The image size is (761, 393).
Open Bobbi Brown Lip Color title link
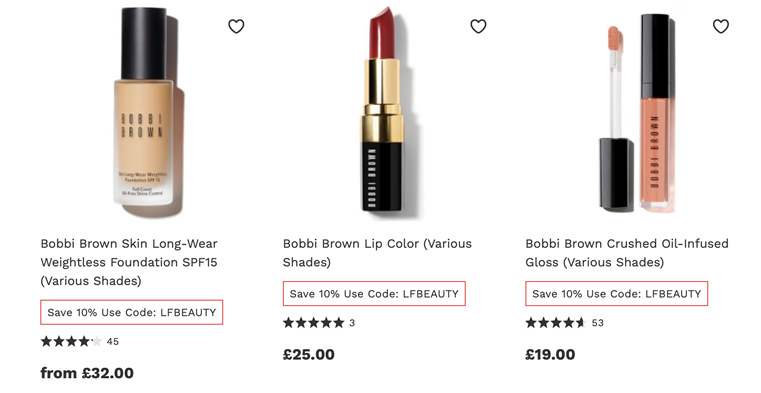tap(377, 253)
